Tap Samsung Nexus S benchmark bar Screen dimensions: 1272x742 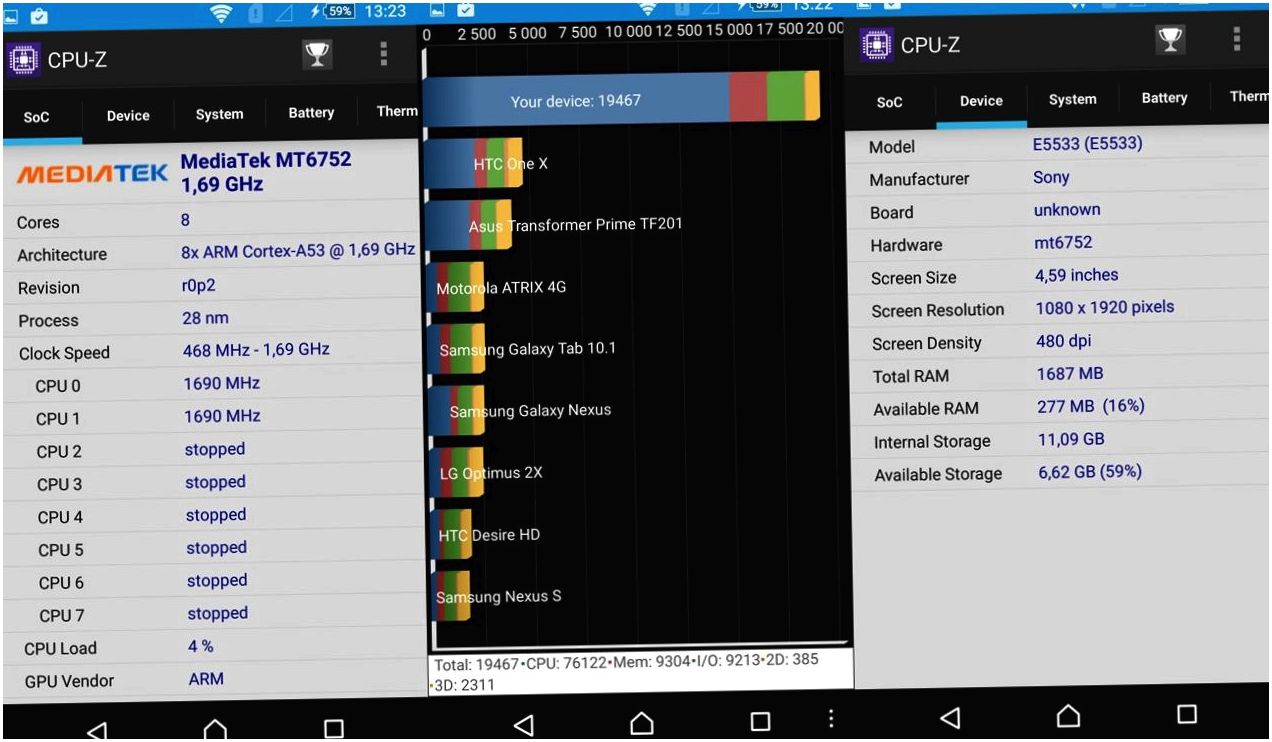pos(448,596)
